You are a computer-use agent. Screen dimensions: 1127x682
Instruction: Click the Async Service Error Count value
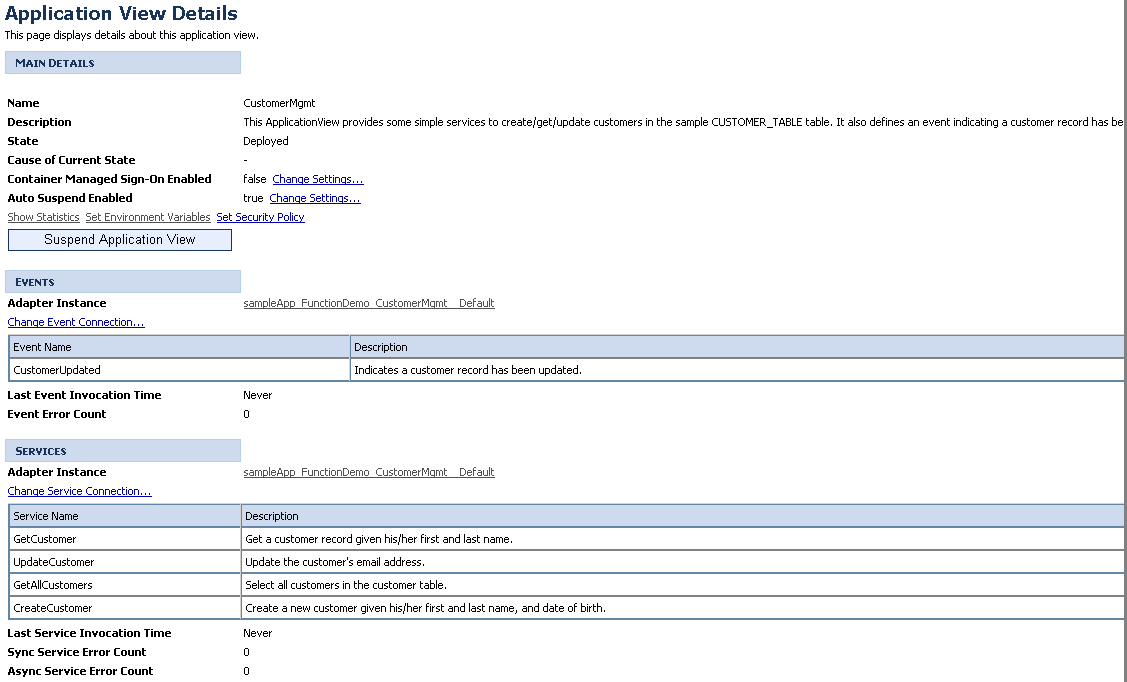pyautogui.click(x=247, y=671)
